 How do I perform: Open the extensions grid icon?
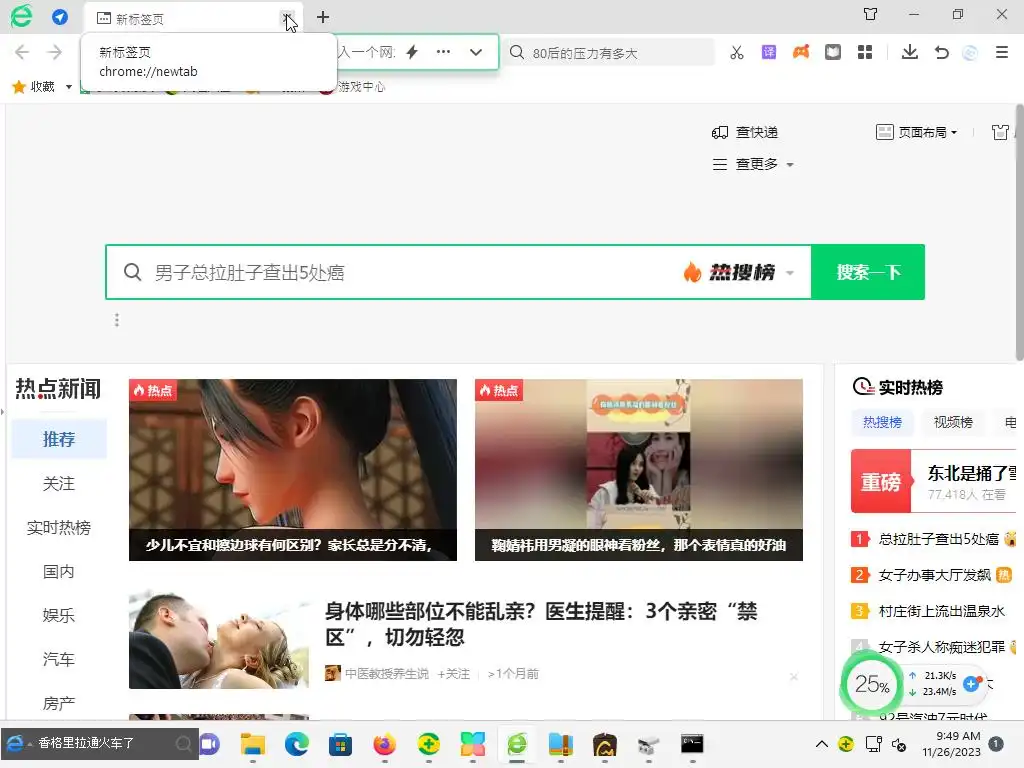tap(865, 52)
